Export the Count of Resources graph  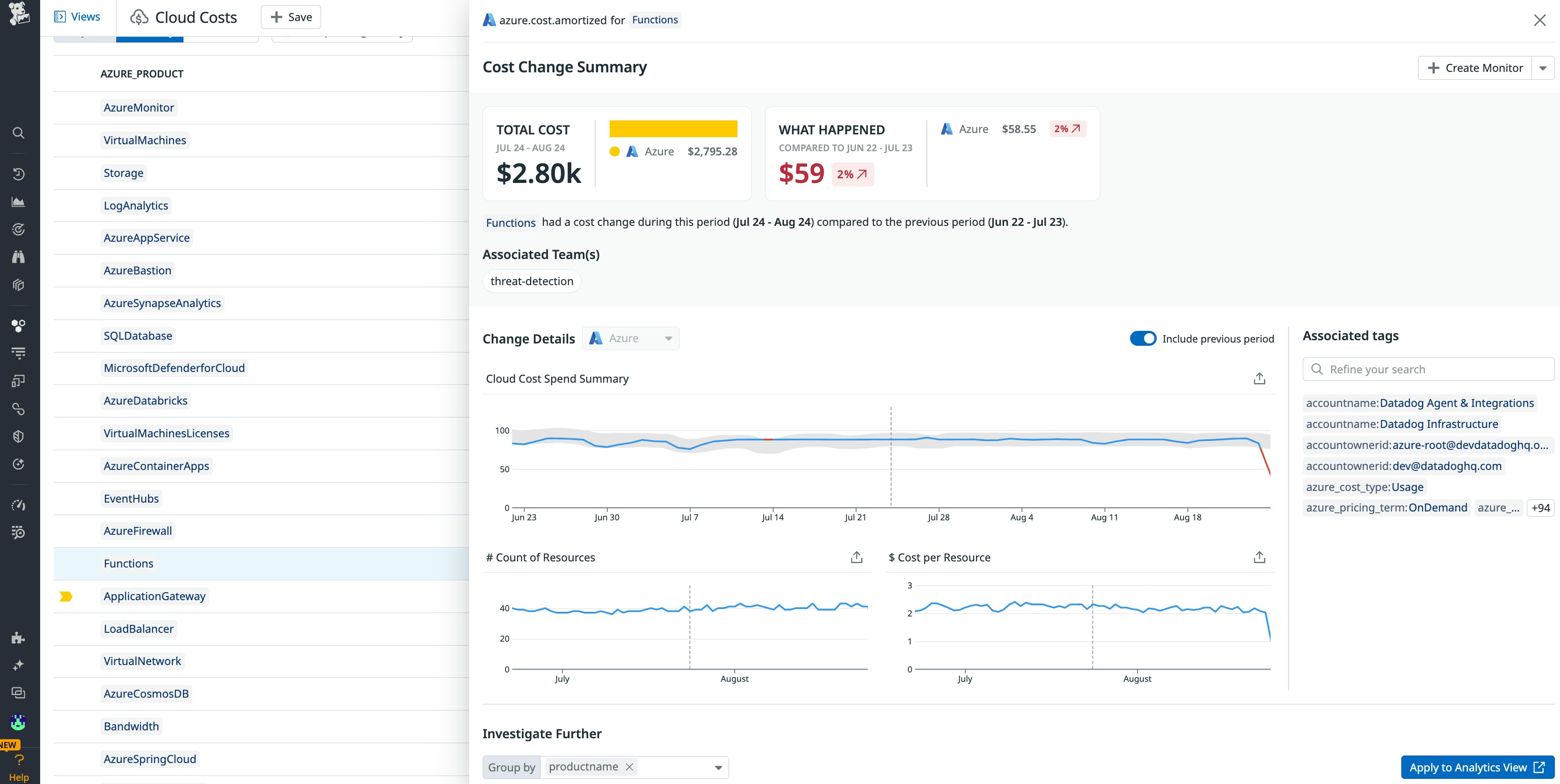(856, 557)
